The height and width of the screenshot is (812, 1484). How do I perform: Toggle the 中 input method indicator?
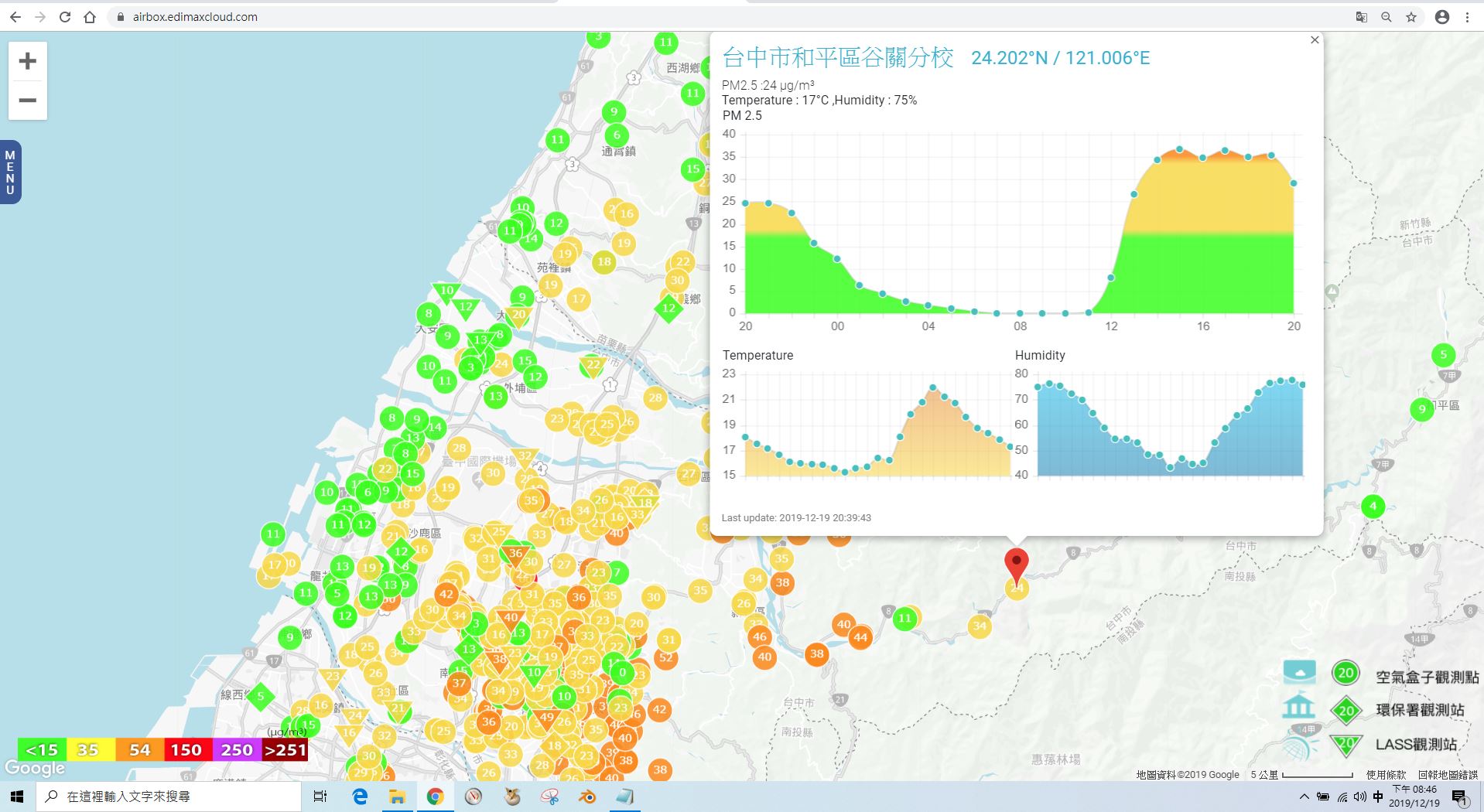pyautogui.click(x=1378, y=797)
